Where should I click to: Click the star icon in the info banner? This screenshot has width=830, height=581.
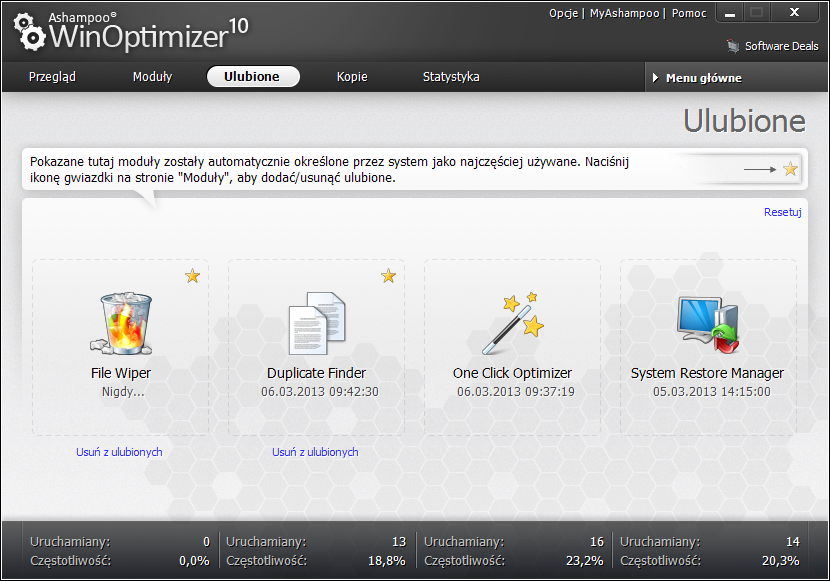(790, 169)
